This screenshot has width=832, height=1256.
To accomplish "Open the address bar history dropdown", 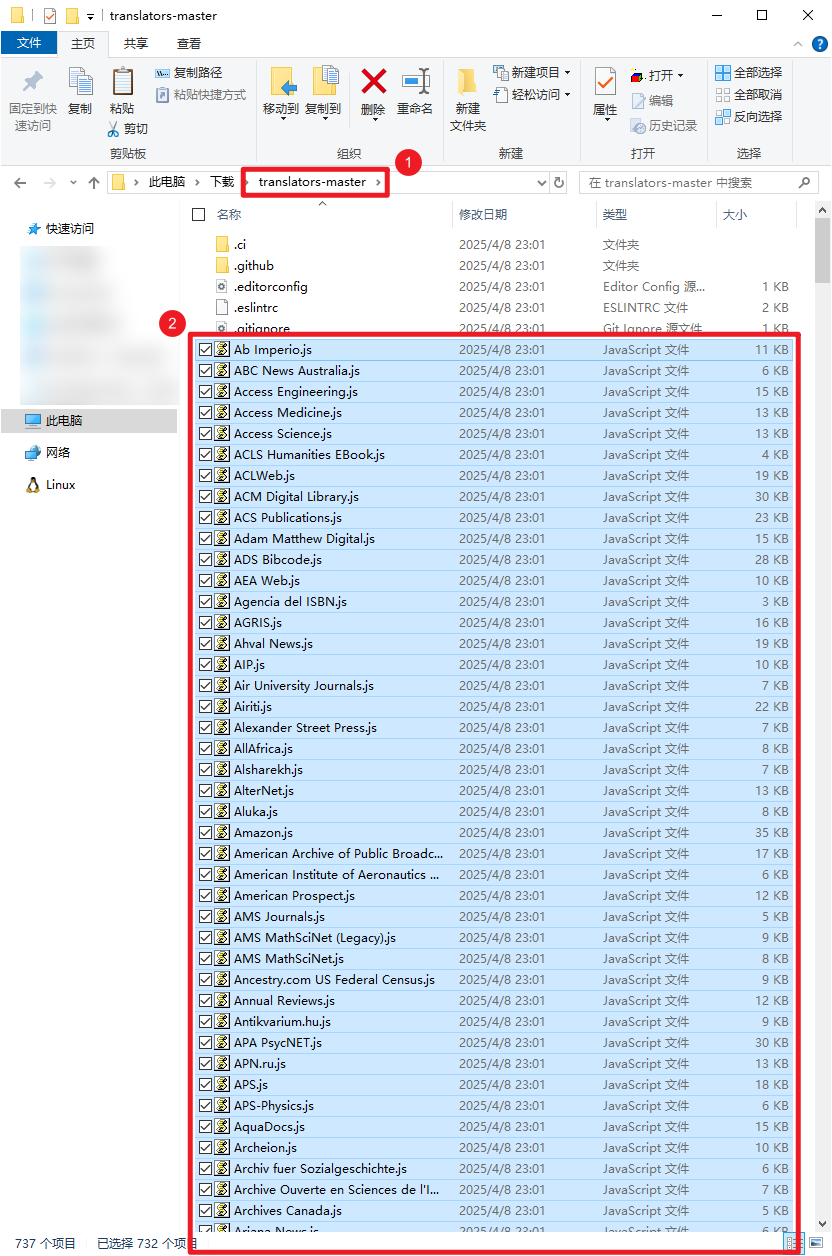I will 542,183.
